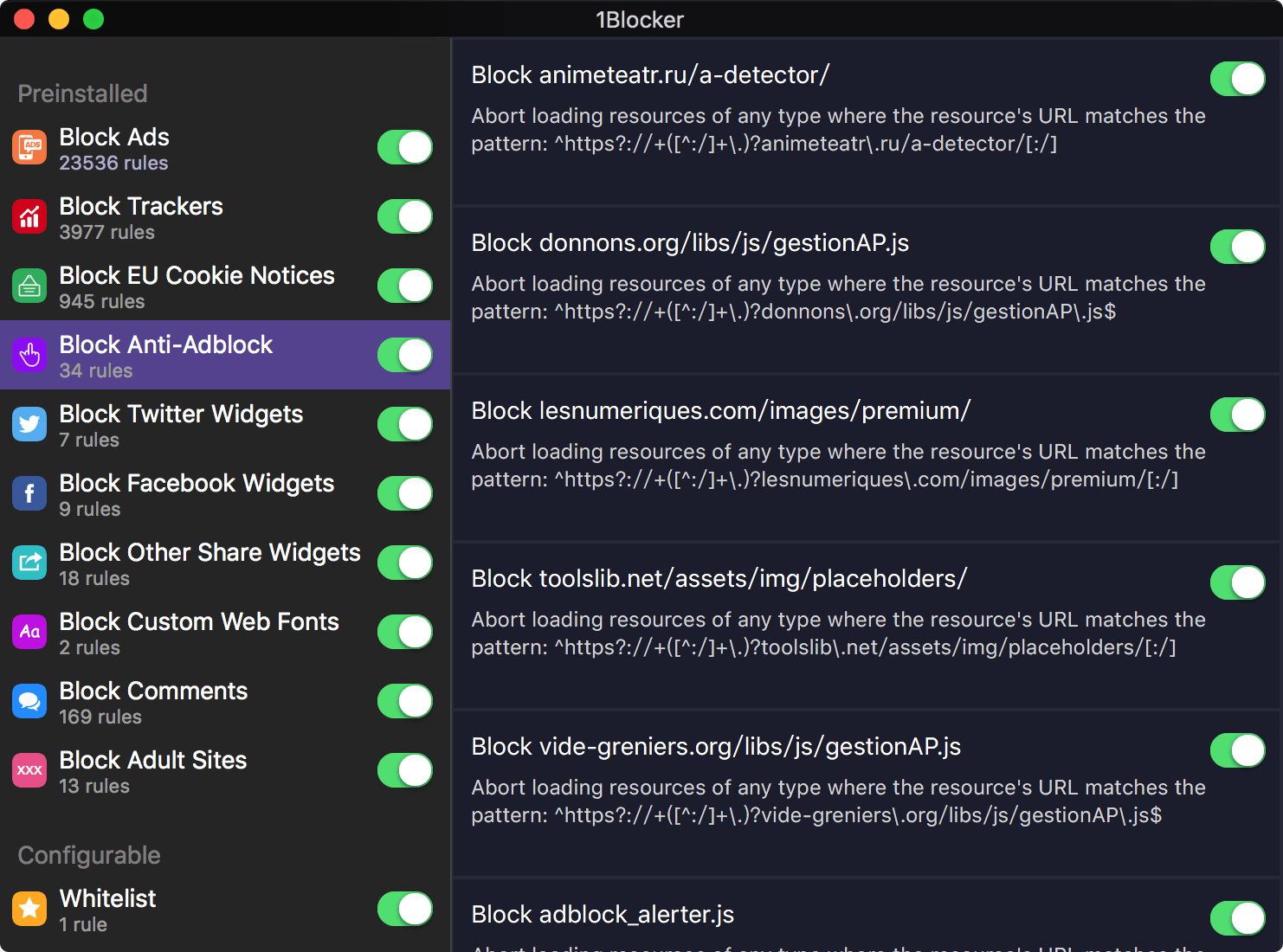Select the Block Twitter Widgets category
This screenshot has width=1283, height=952.
(225, 424)
